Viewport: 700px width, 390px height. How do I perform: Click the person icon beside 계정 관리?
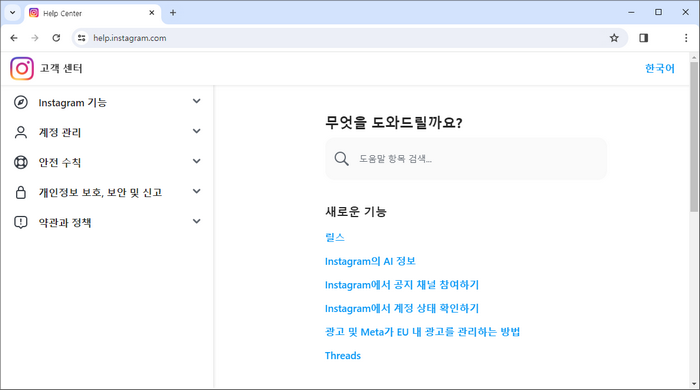[x=21, y=132]
